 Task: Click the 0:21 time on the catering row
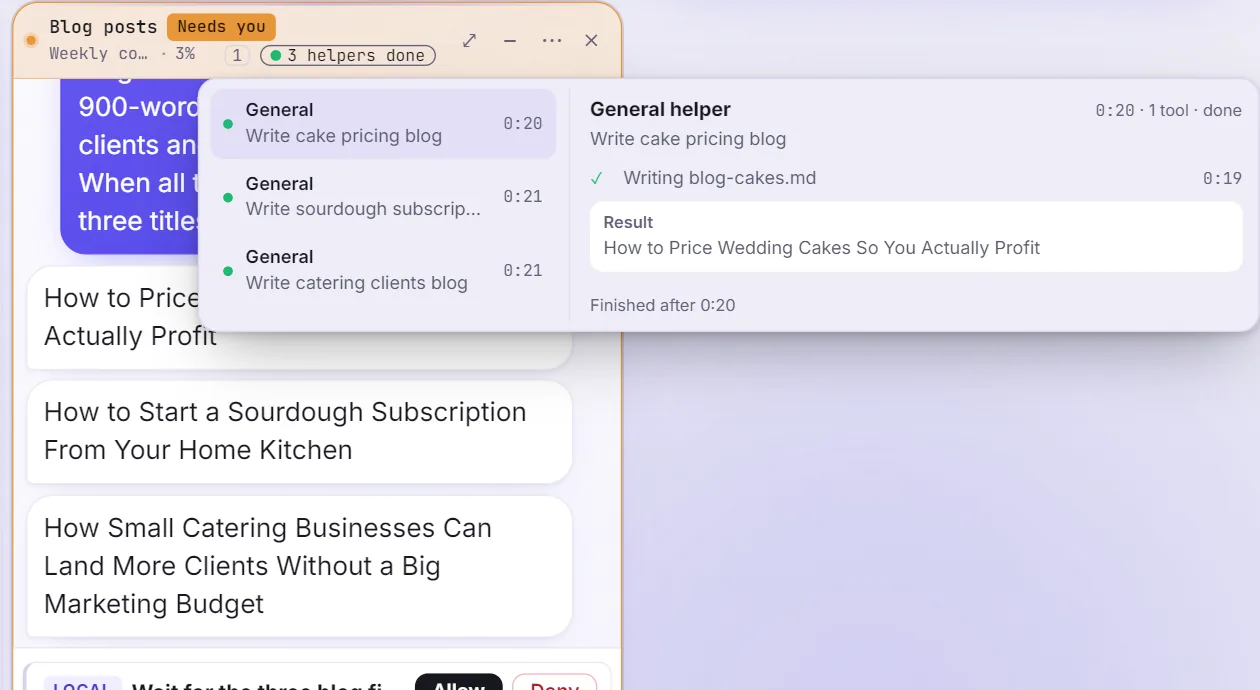pos(522,270)
